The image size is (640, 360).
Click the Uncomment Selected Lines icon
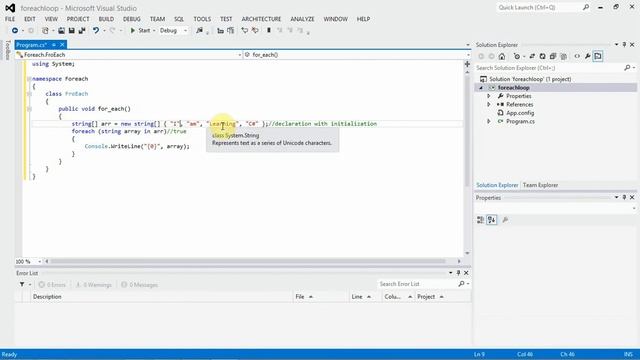click(x=255, y=31)
